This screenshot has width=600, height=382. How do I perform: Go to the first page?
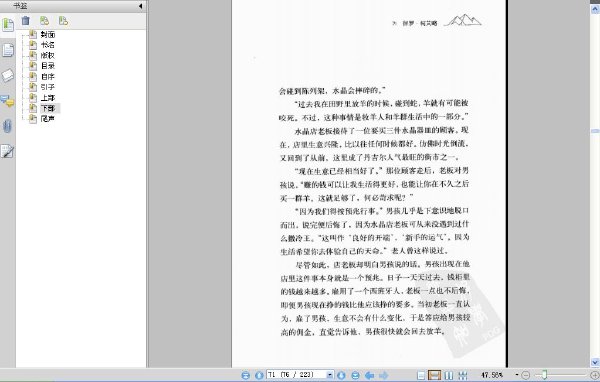pos(246,375)
